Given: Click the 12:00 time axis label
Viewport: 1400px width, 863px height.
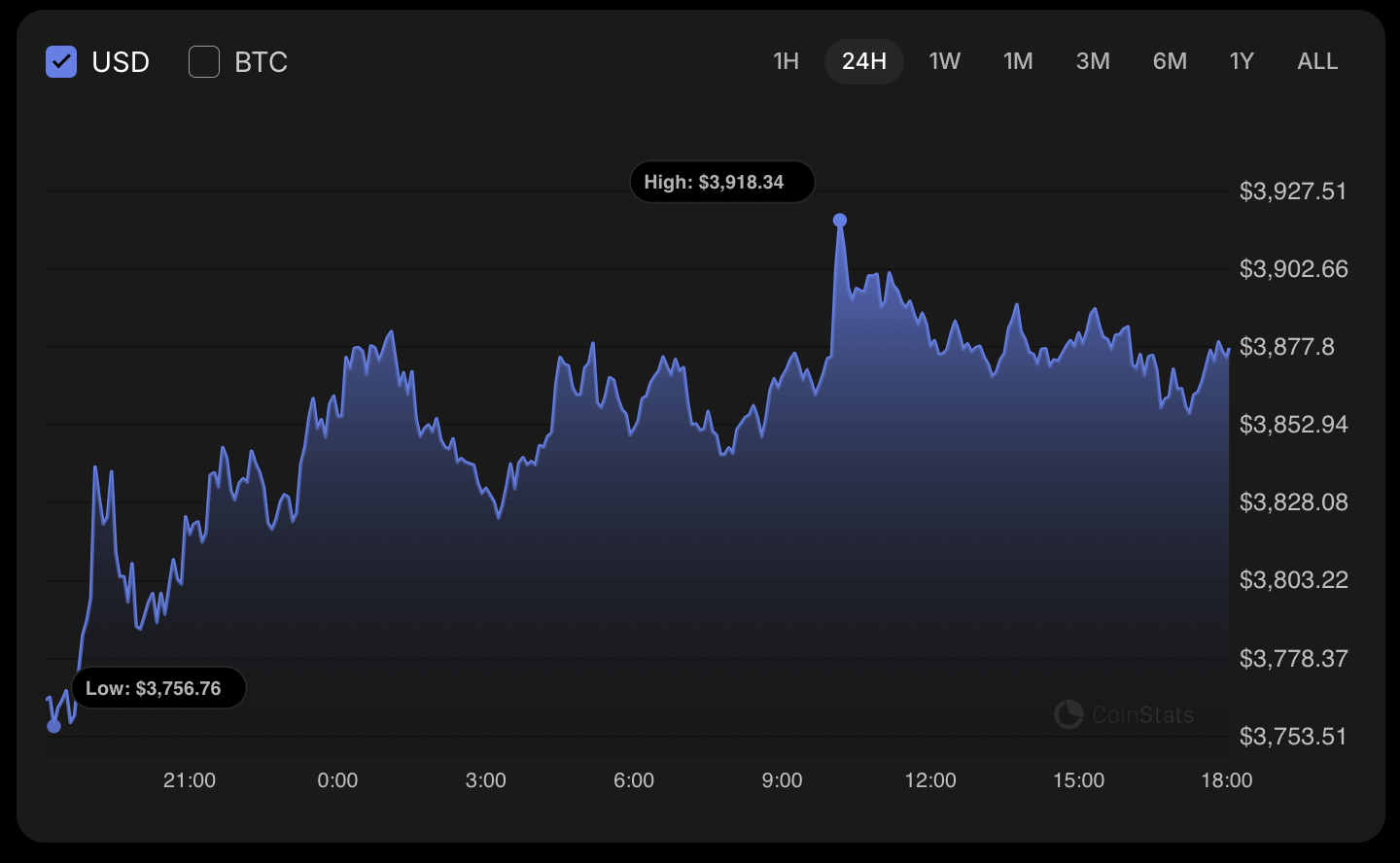Looking at the screenshot, I should [930, 780].
